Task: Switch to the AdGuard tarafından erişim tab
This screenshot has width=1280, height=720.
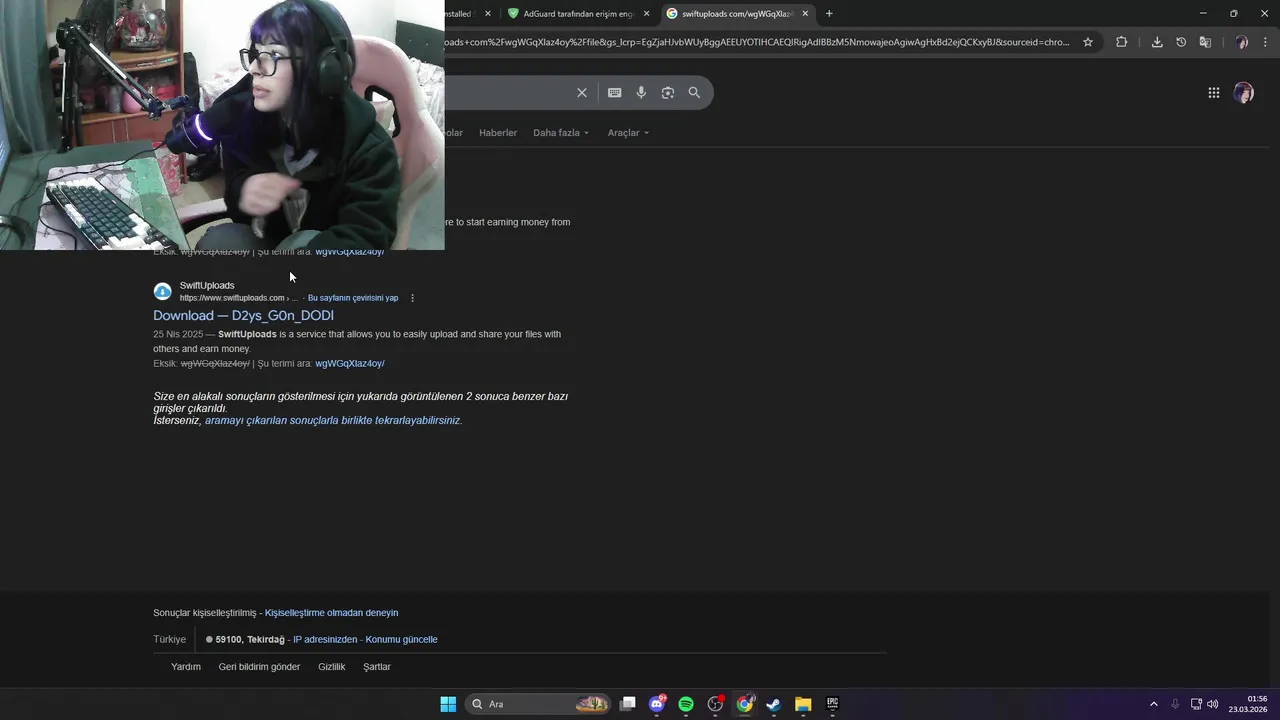Action: pyautogui.click(x=579, y=14)
